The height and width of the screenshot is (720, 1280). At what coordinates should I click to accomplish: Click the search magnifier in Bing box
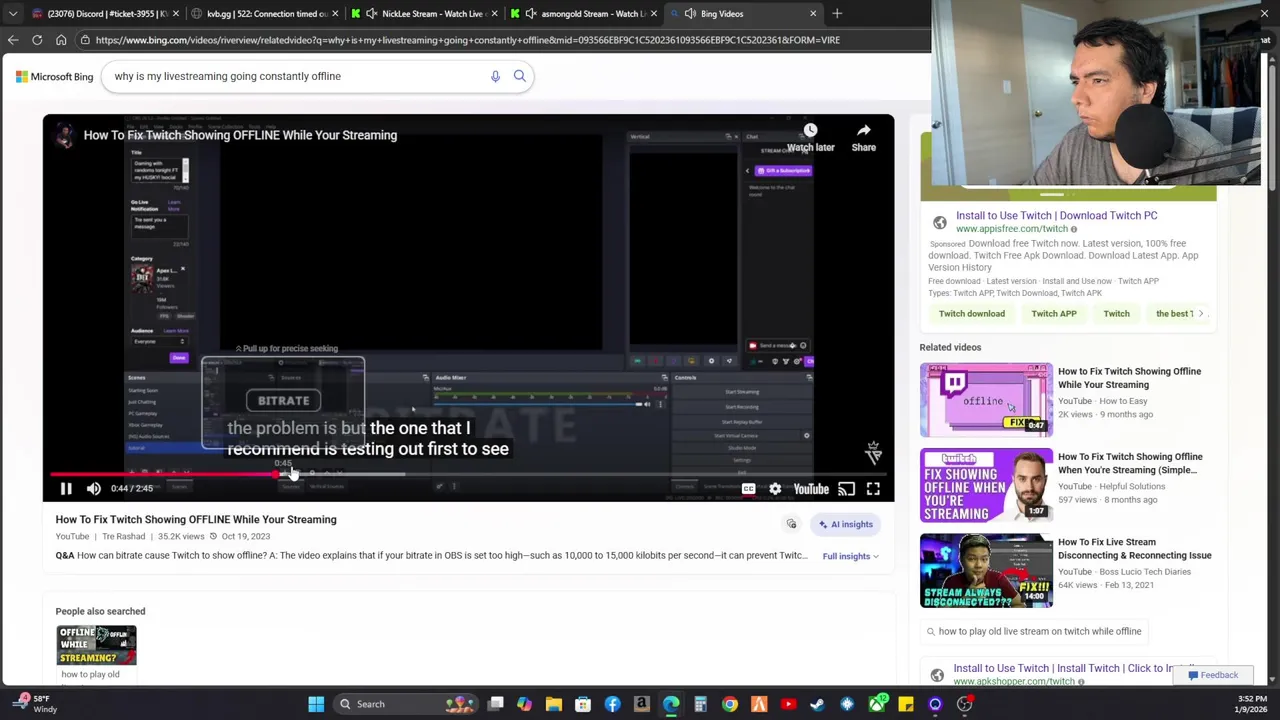pyautogui.click(x=519, y=76)
